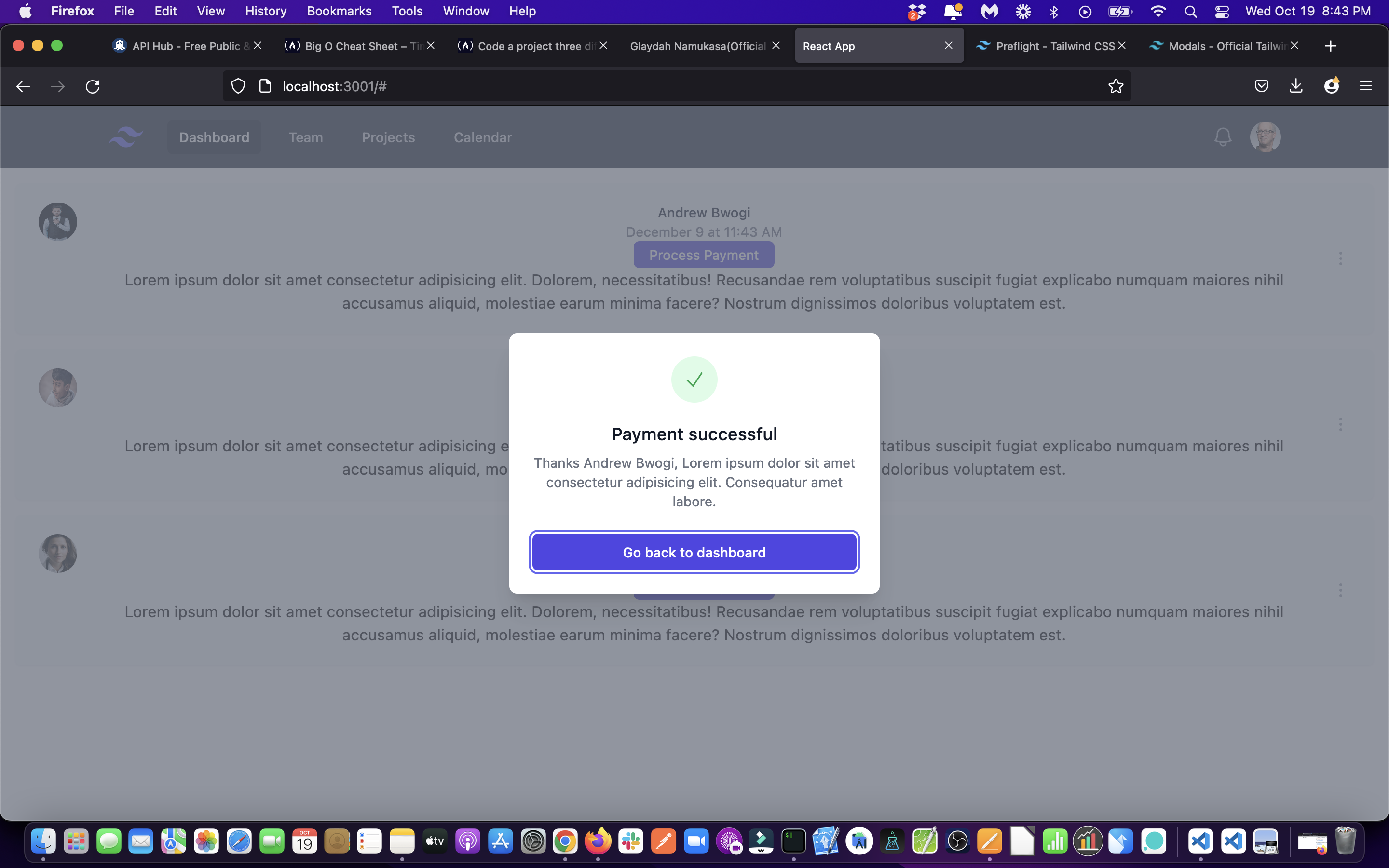Switch to the Code a project tab
1389x868 pixels.
pos(532,46)
